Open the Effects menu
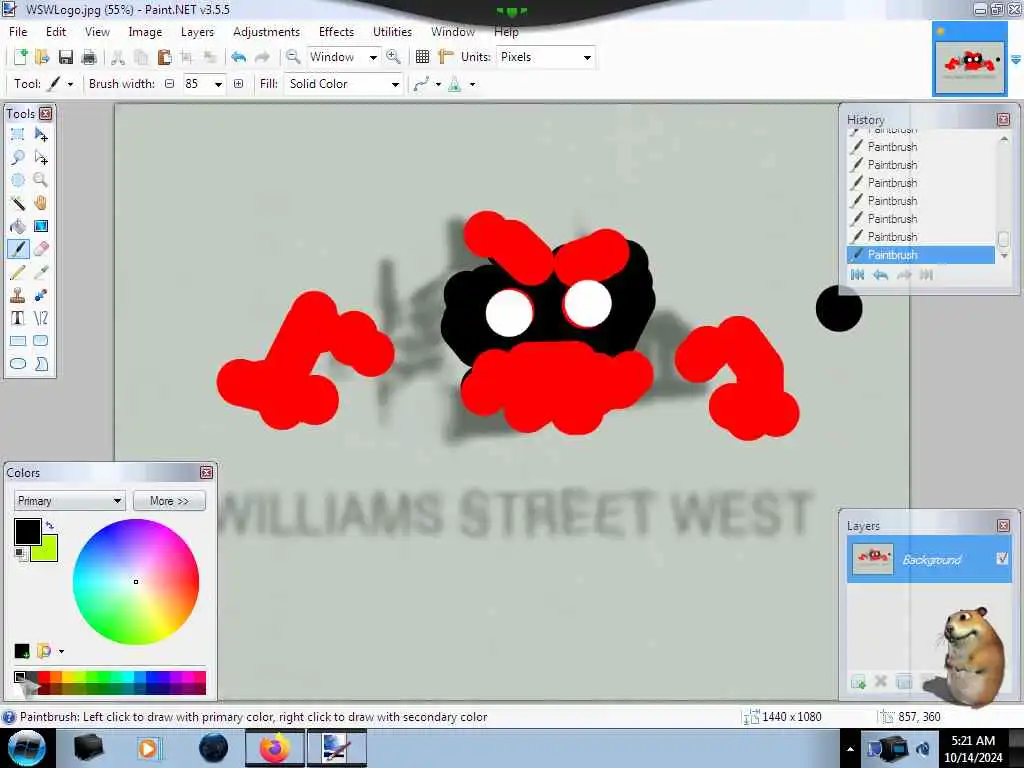 (x=336, y=31)
